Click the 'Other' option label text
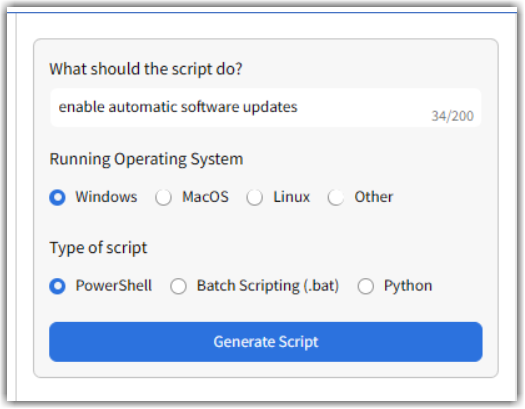 click(x=374, y=197)
